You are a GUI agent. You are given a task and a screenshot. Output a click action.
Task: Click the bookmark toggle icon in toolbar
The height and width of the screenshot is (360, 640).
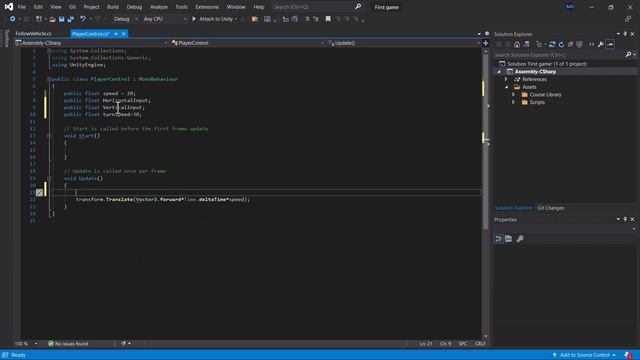click(x=328, y=19)
